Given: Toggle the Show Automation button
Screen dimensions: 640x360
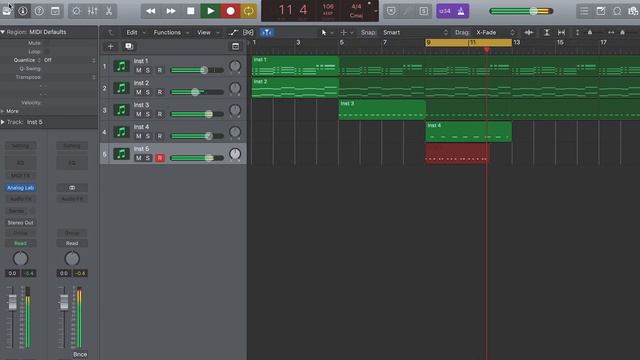Looking at the screenshot, I should [x=233, y=32].
